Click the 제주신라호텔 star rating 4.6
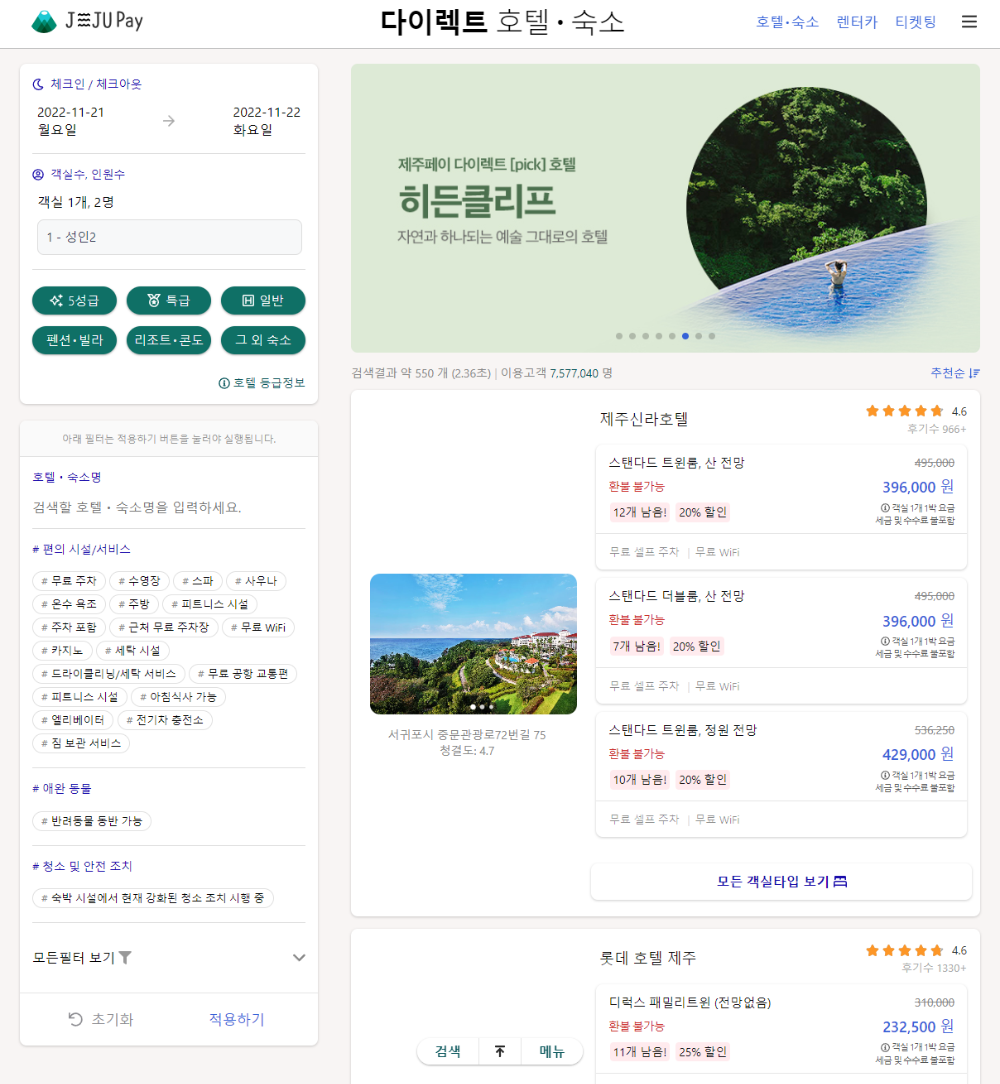The width and height of the screenshot is (1000, 1084). click(916, 411)
